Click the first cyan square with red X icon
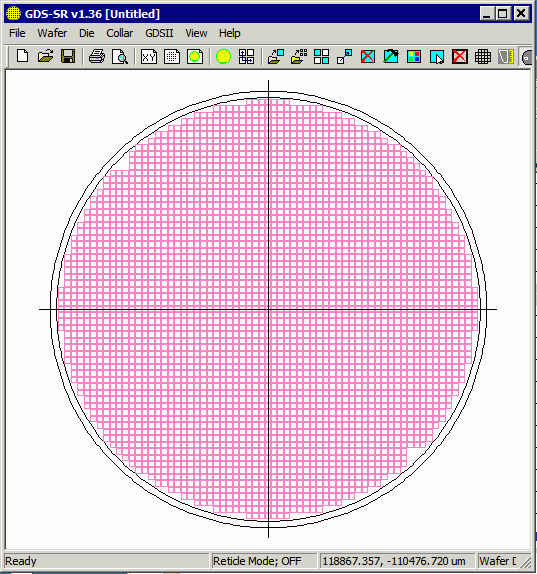Viewport: 537px width, 574px height. [368, 56]
